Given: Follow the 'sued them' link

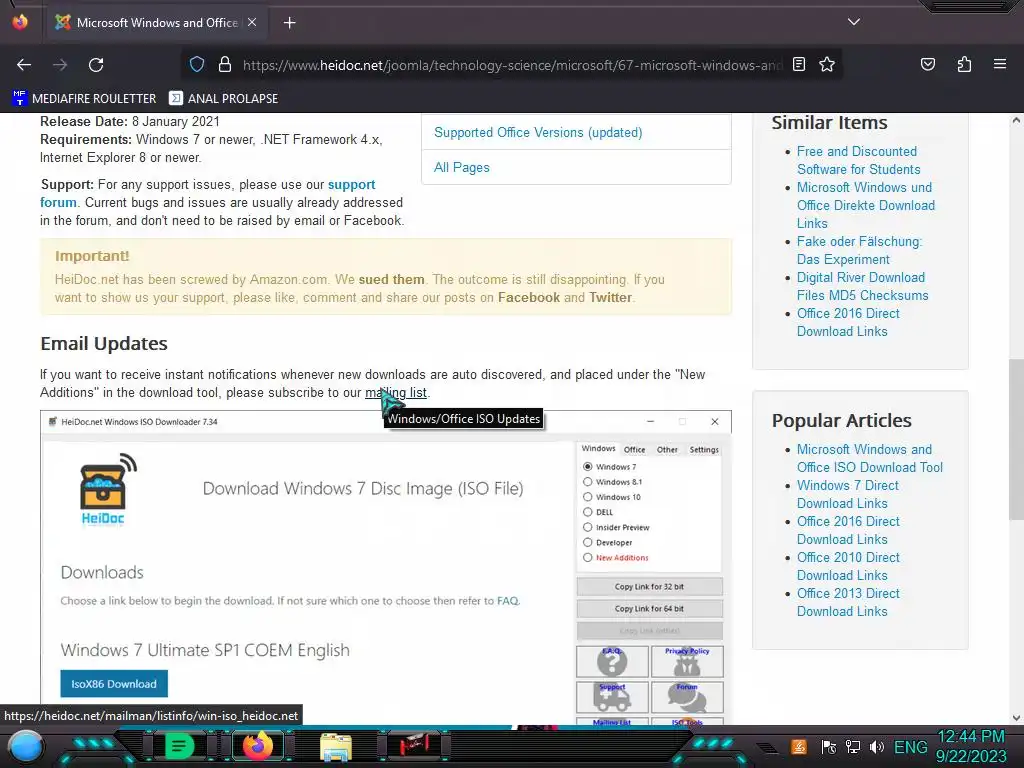Looking at the screenshot, I should pos(391,280).
